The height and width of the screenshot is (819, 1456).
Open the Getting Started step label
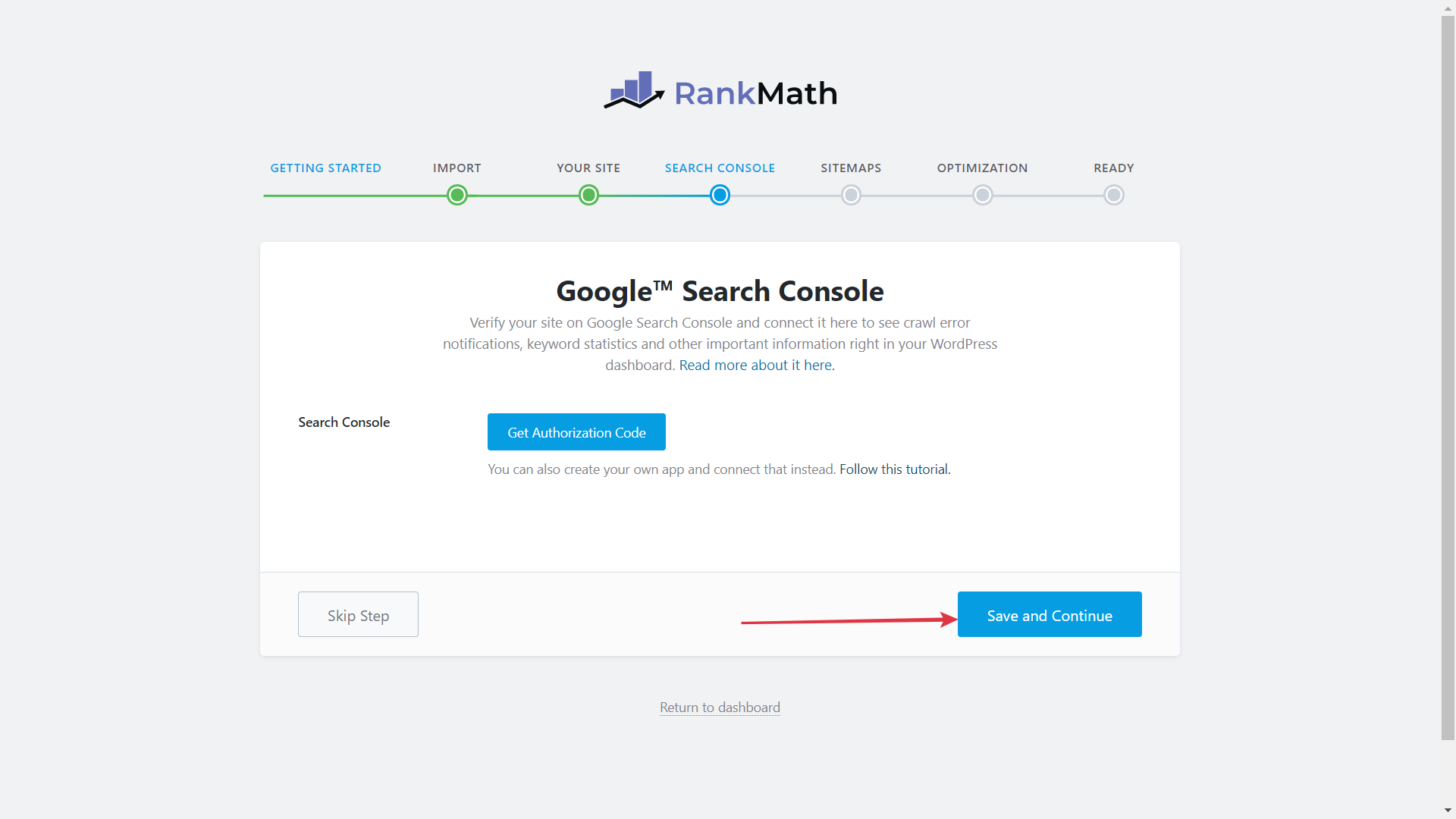pos(325,168)
